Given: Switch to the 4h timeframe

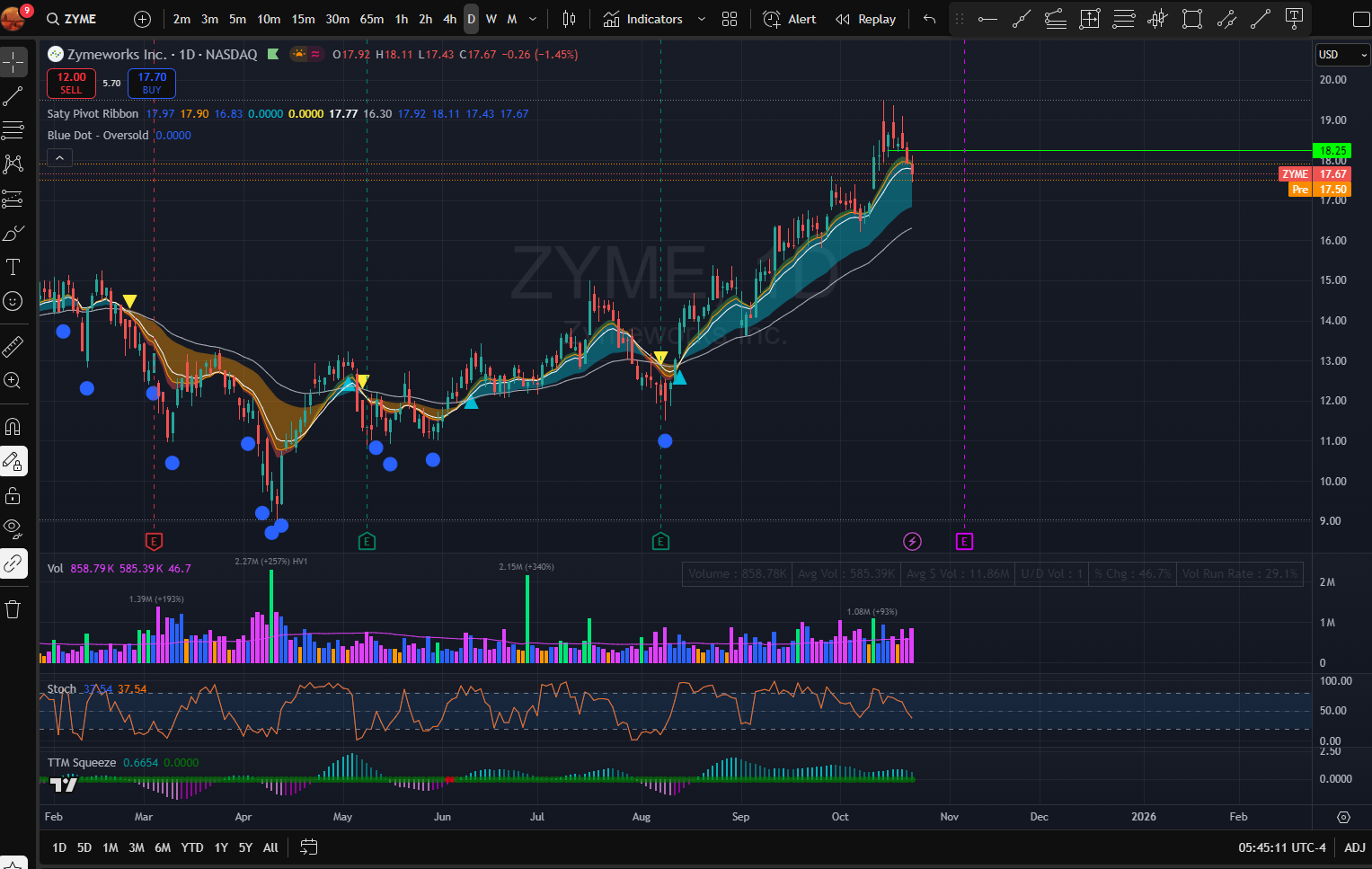Looking at the screenshot, I should tap(449, 19).
